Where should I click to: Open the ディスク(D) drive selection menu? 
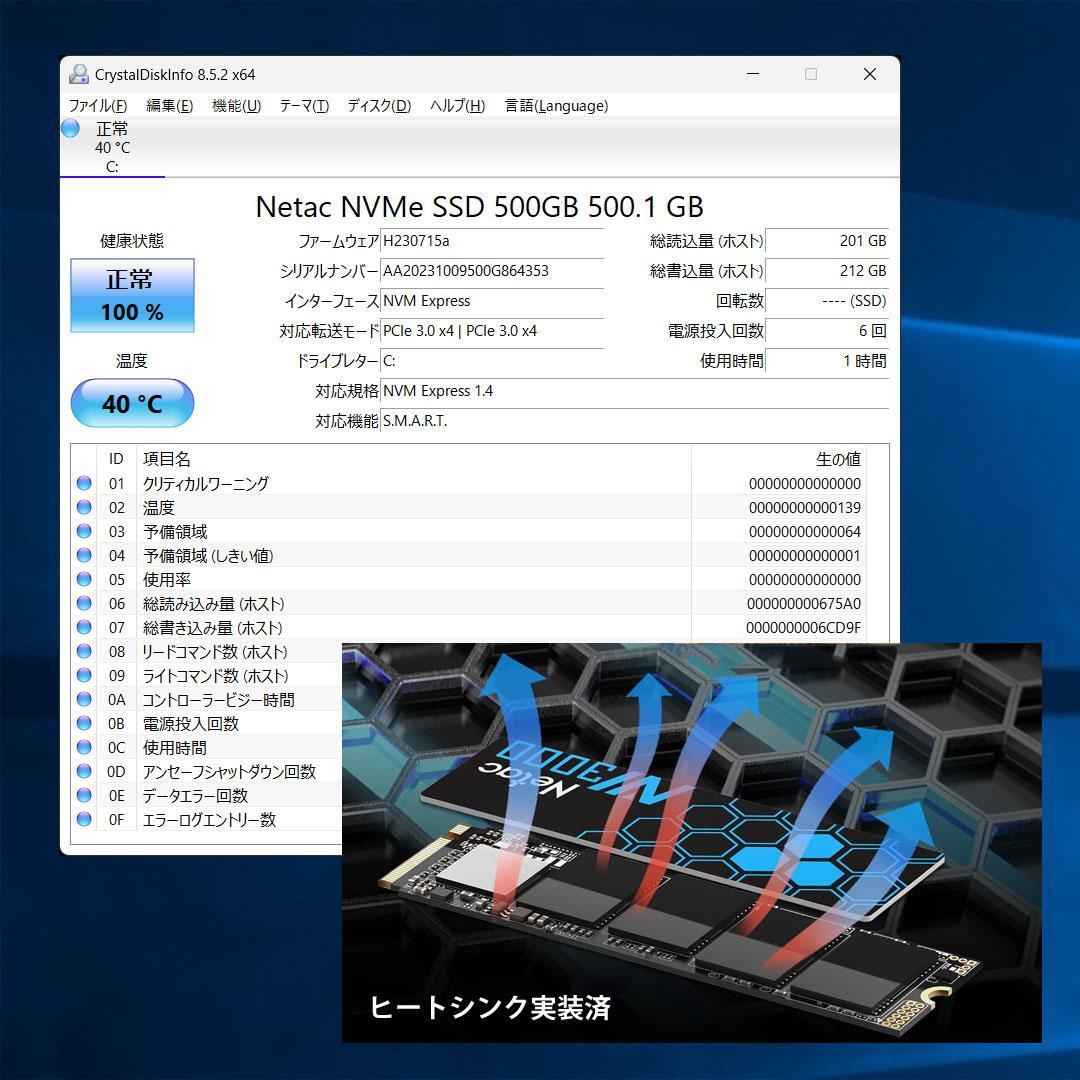[x=377, y=105]
